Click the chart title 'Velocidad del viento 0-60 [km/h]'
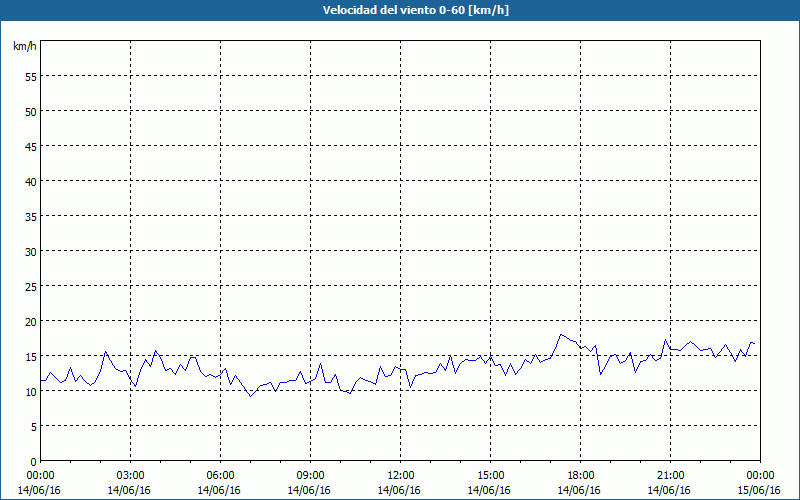The width and height of the screenshot is (800, 500). pos(415,10)
